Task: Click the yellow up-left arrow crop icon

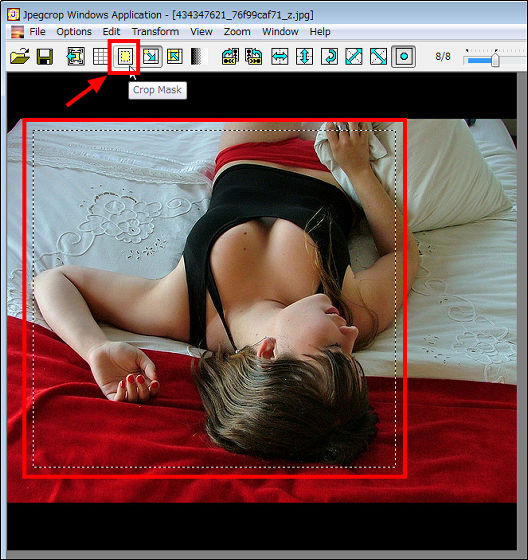Action: click(x=175, y=56)
